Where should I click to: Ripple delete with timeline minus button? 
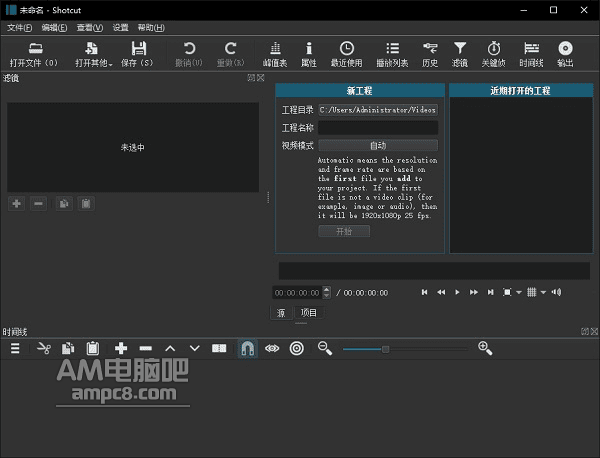[146, 348]
